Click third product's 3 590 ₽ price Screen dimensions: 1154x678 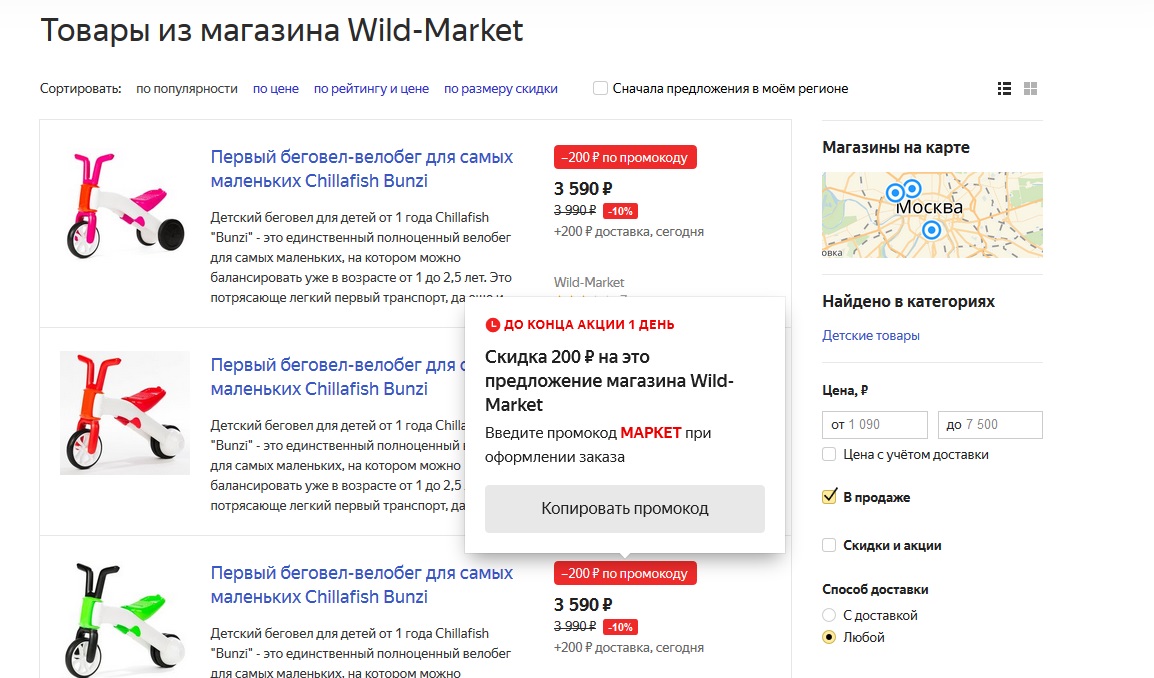[x=583, y=605]
